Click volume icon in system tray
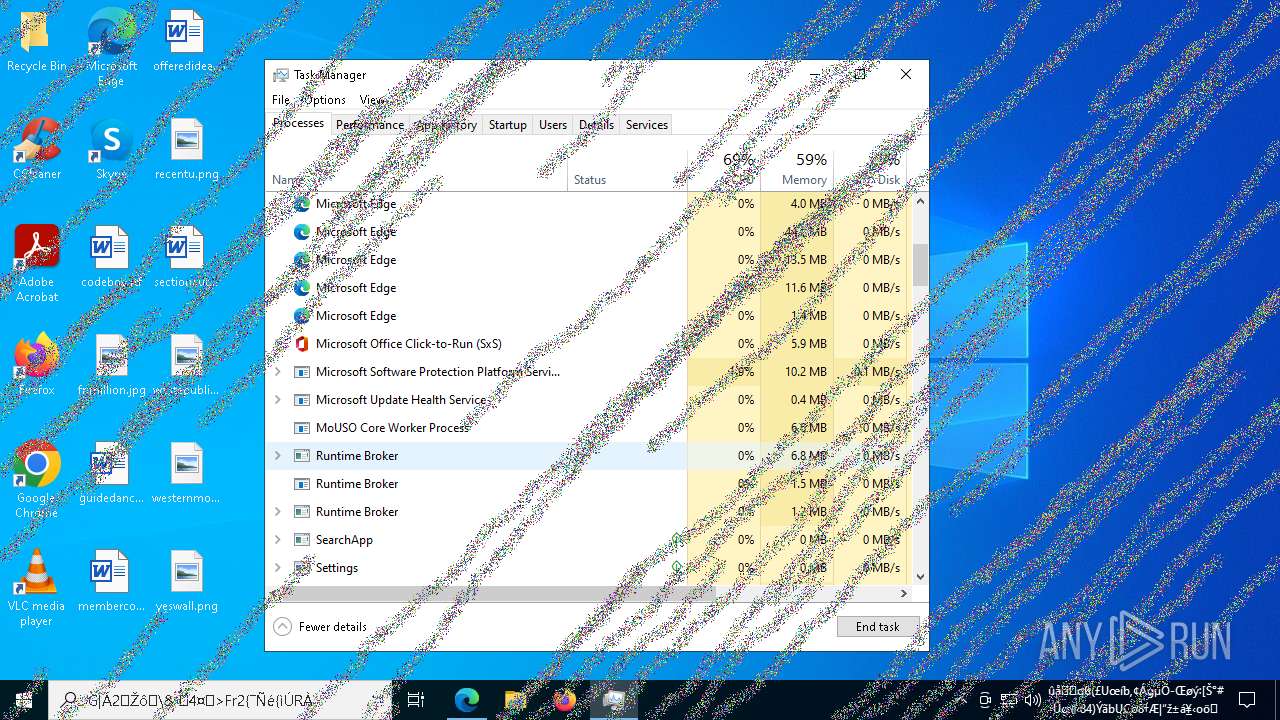 (x=1032, y=699)
